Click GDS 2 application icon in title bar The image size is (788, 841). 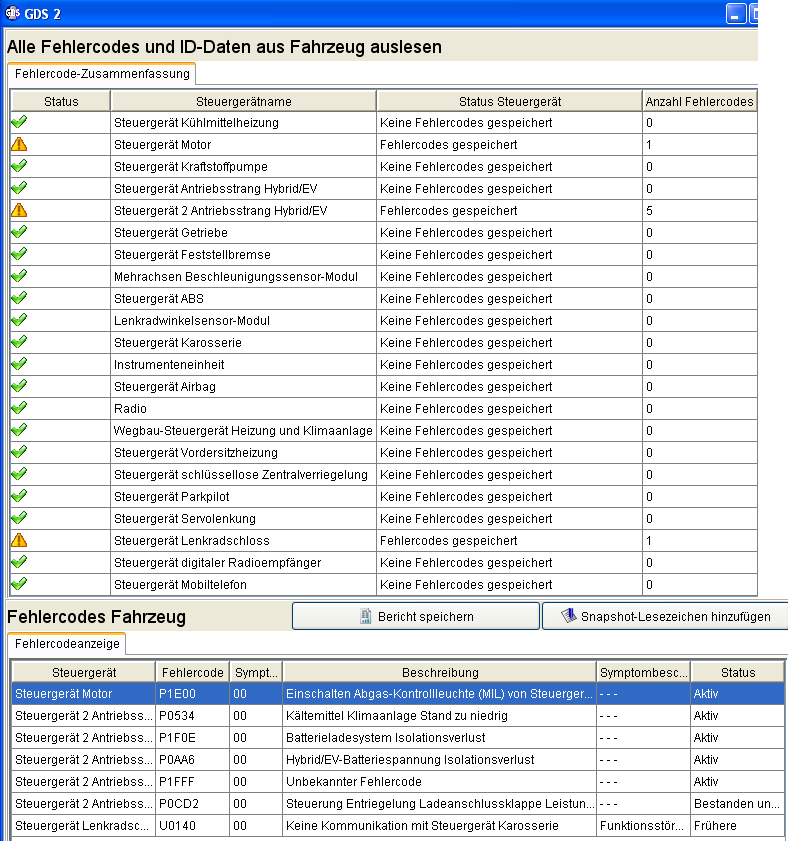point(13,12)
